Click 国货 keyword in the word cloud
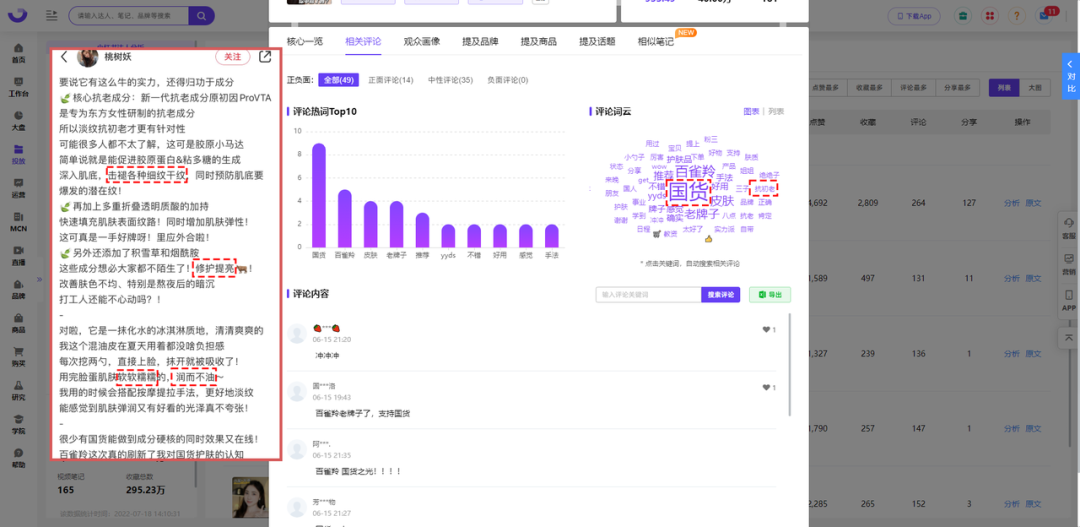The image size is (1080, 527). coord(688,192)
